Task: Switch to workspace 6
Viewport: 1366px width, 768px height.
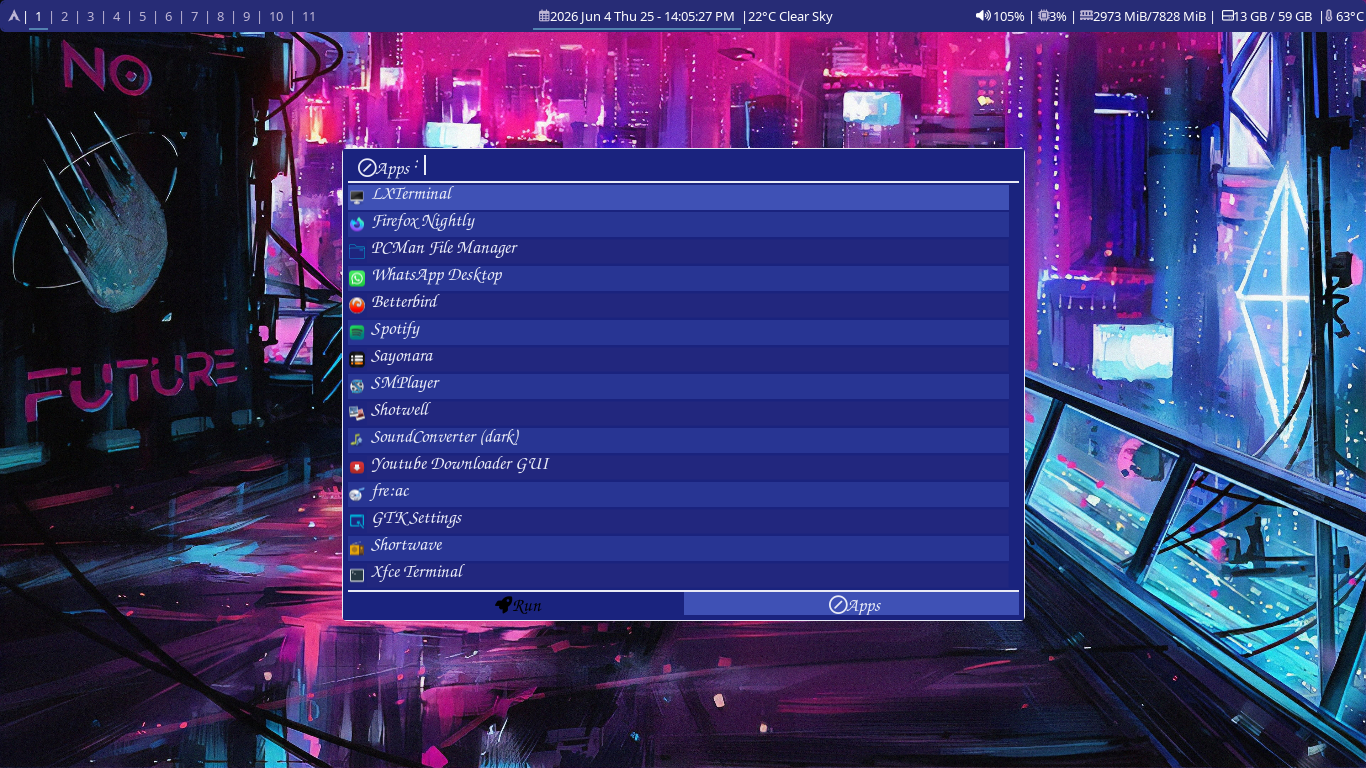Action: click(168, 16)
